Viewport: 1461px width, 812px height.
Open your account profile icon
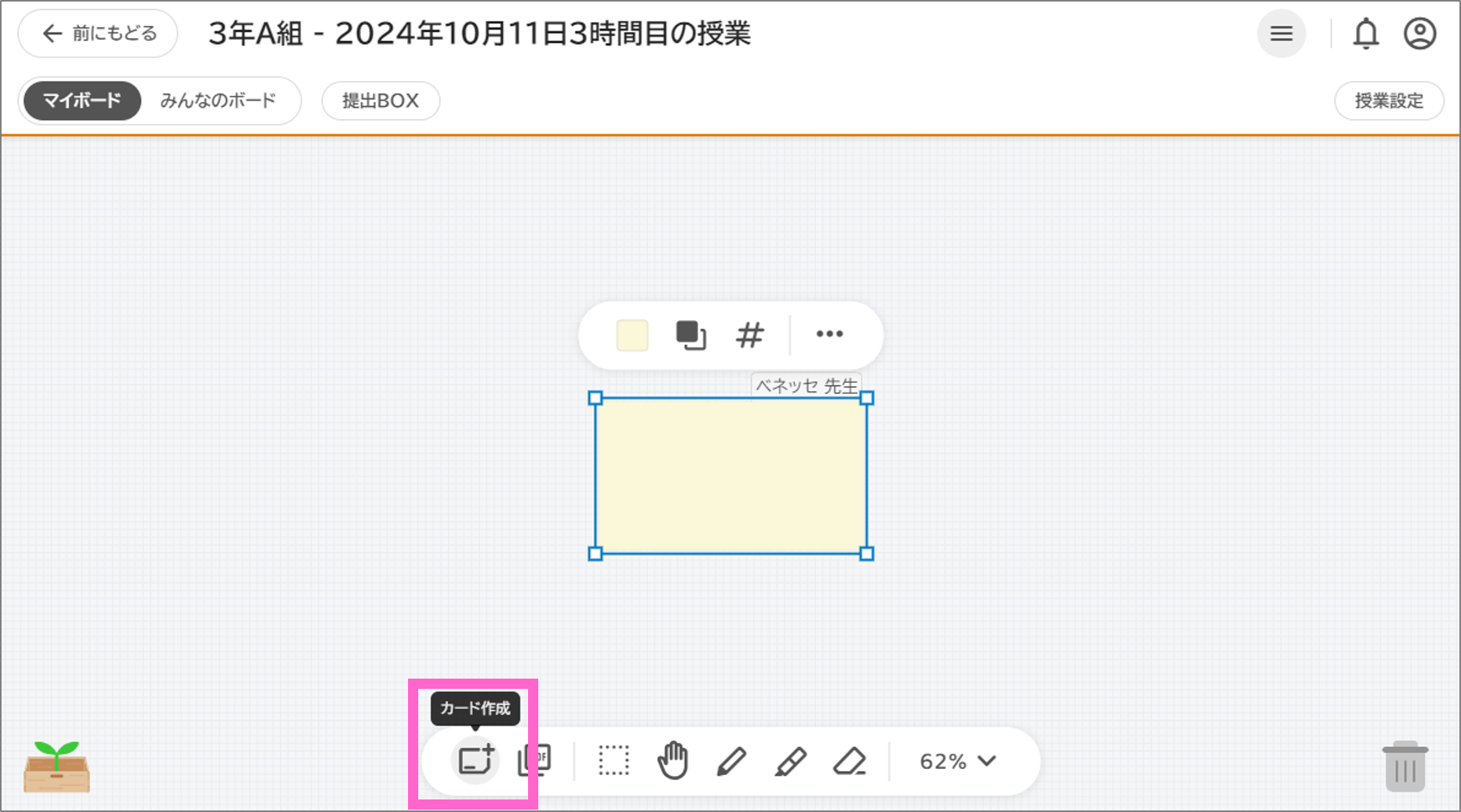[1419, 33]
